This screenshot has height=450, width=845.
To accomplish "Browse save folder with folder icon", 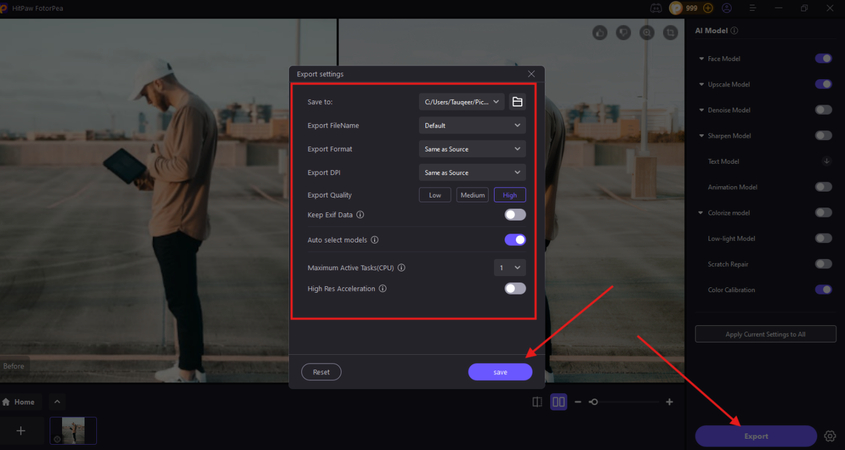I will 517,102.
